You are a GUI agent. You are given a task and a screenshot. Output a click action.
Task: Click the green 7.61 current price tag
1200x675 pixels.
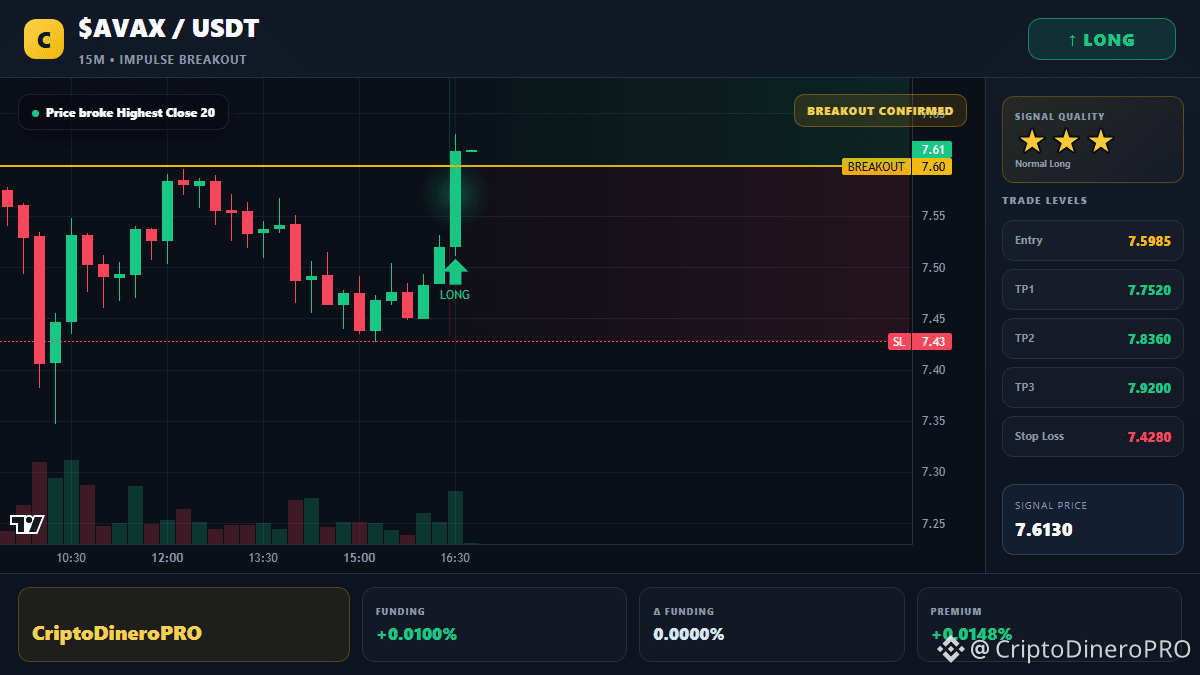(932, 150)
